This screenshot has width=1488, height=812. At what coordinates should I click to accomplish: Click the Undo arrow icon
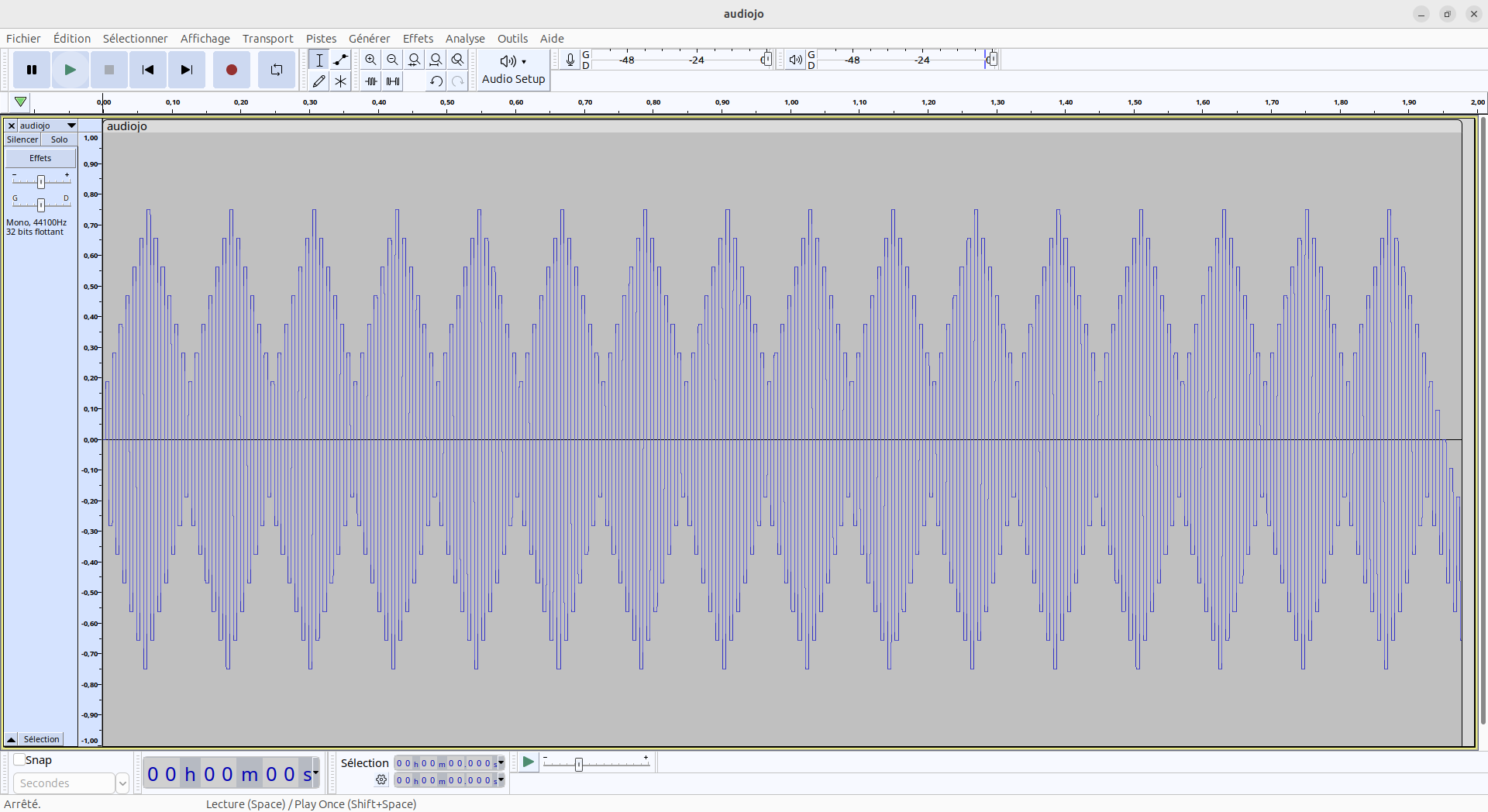coord(436,81)
